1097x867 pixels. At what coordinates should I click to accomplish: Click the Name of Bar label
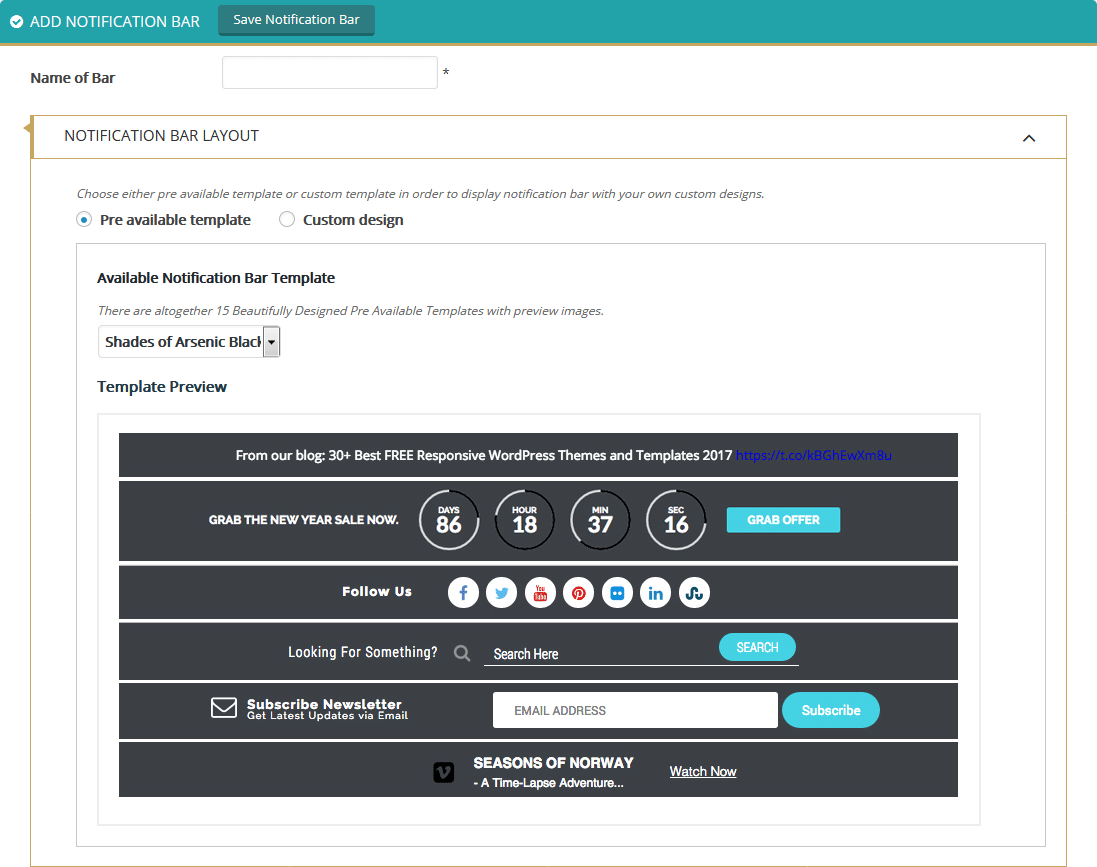pyautogui.click(x=73, y=78)
